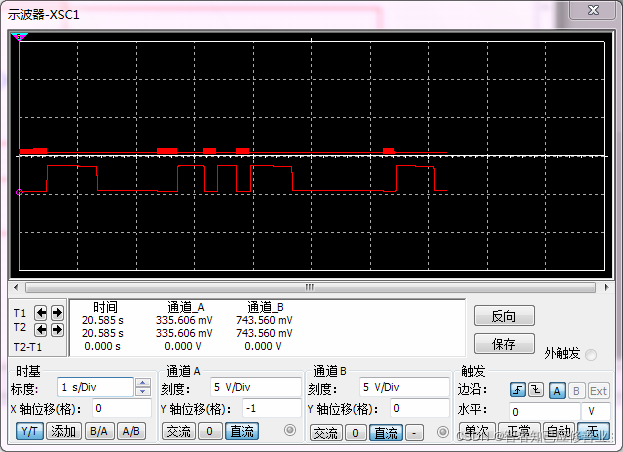Select 添加 add display mode

pos(64,431)
